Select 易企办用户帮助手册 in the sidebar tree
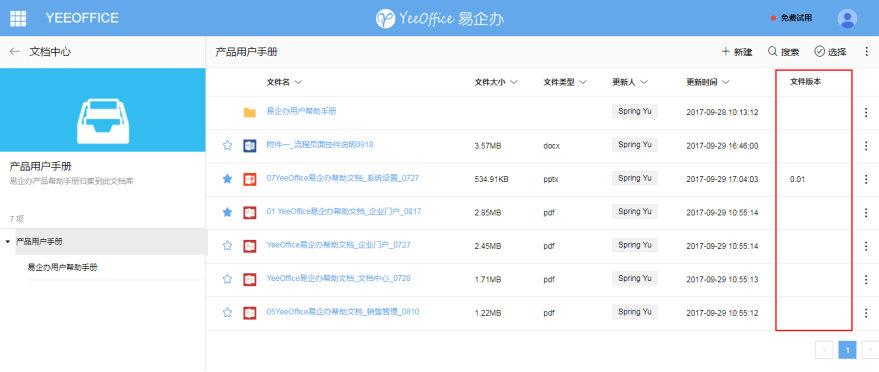 tap(62, 268)
